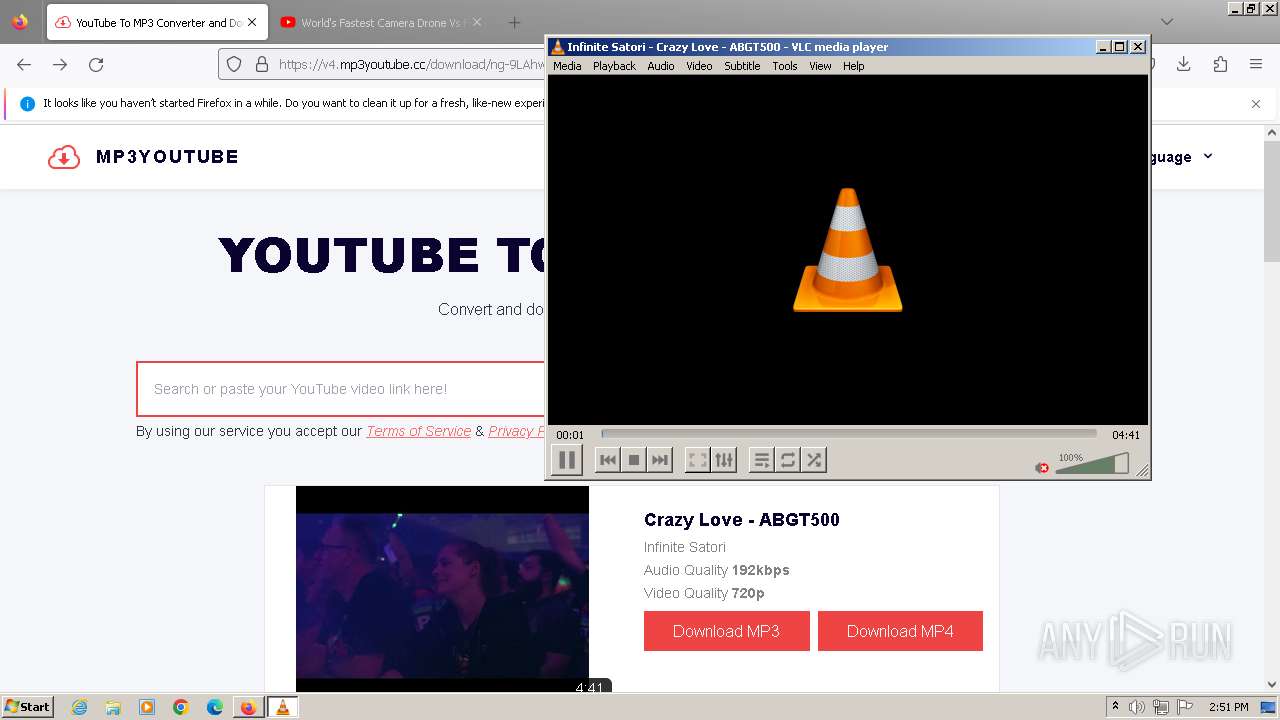Open the VLC View menu
Viewport: 1280px width, 720px height.
pyautogui.click(x=820, y=66)
